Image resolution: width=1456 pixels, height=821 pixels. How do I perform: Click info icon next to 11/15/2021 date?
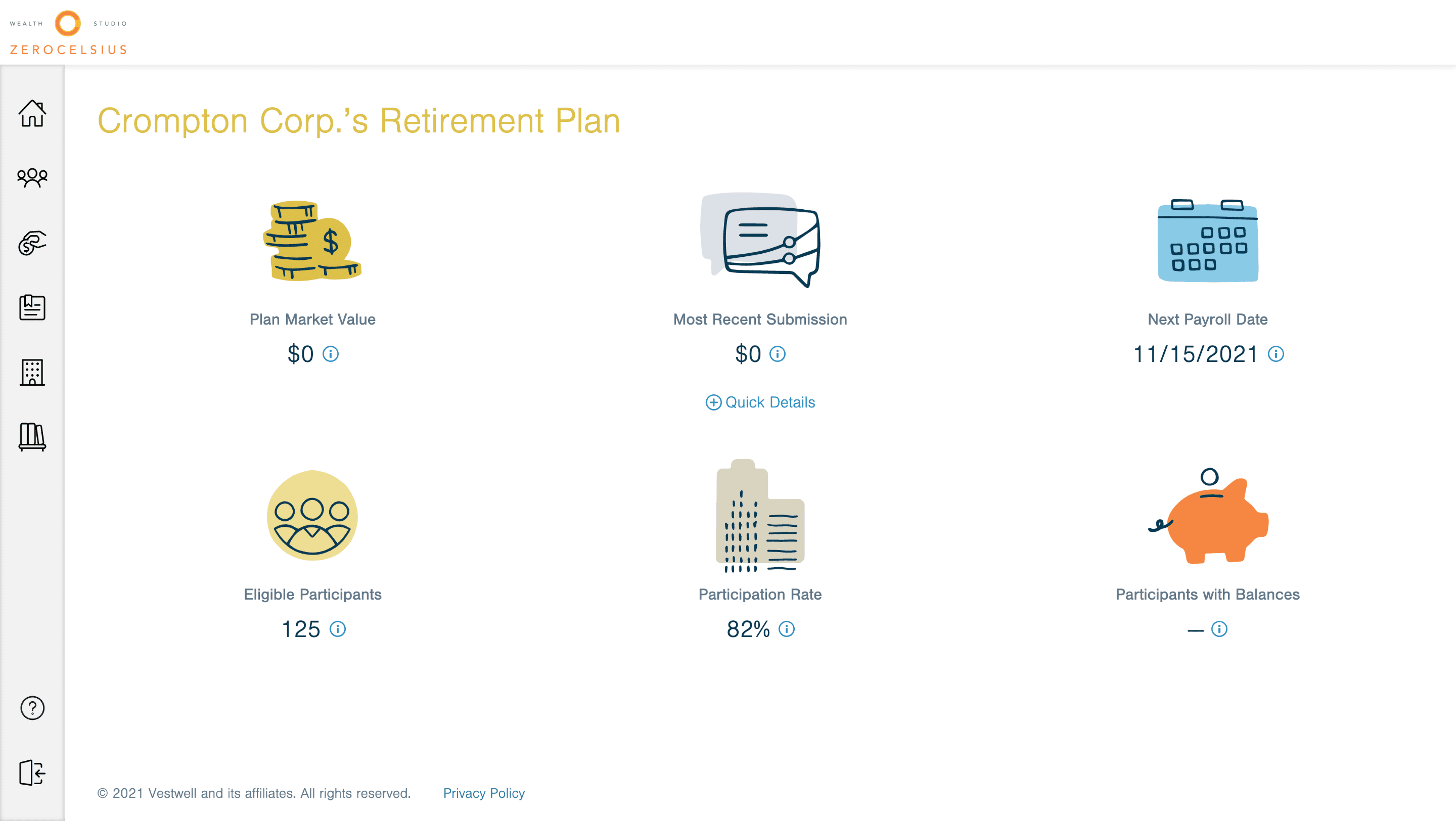coord(1276,354)
